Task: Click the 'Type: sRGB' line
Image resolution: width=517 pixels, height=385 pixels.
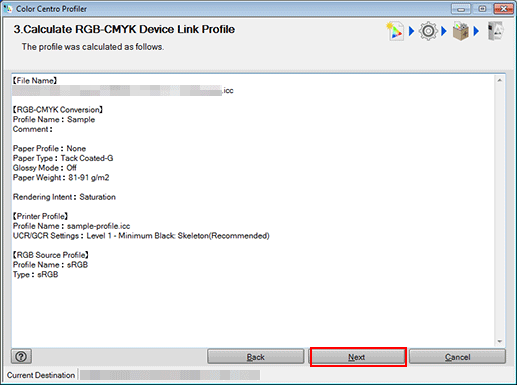Action: pos(36,274)
